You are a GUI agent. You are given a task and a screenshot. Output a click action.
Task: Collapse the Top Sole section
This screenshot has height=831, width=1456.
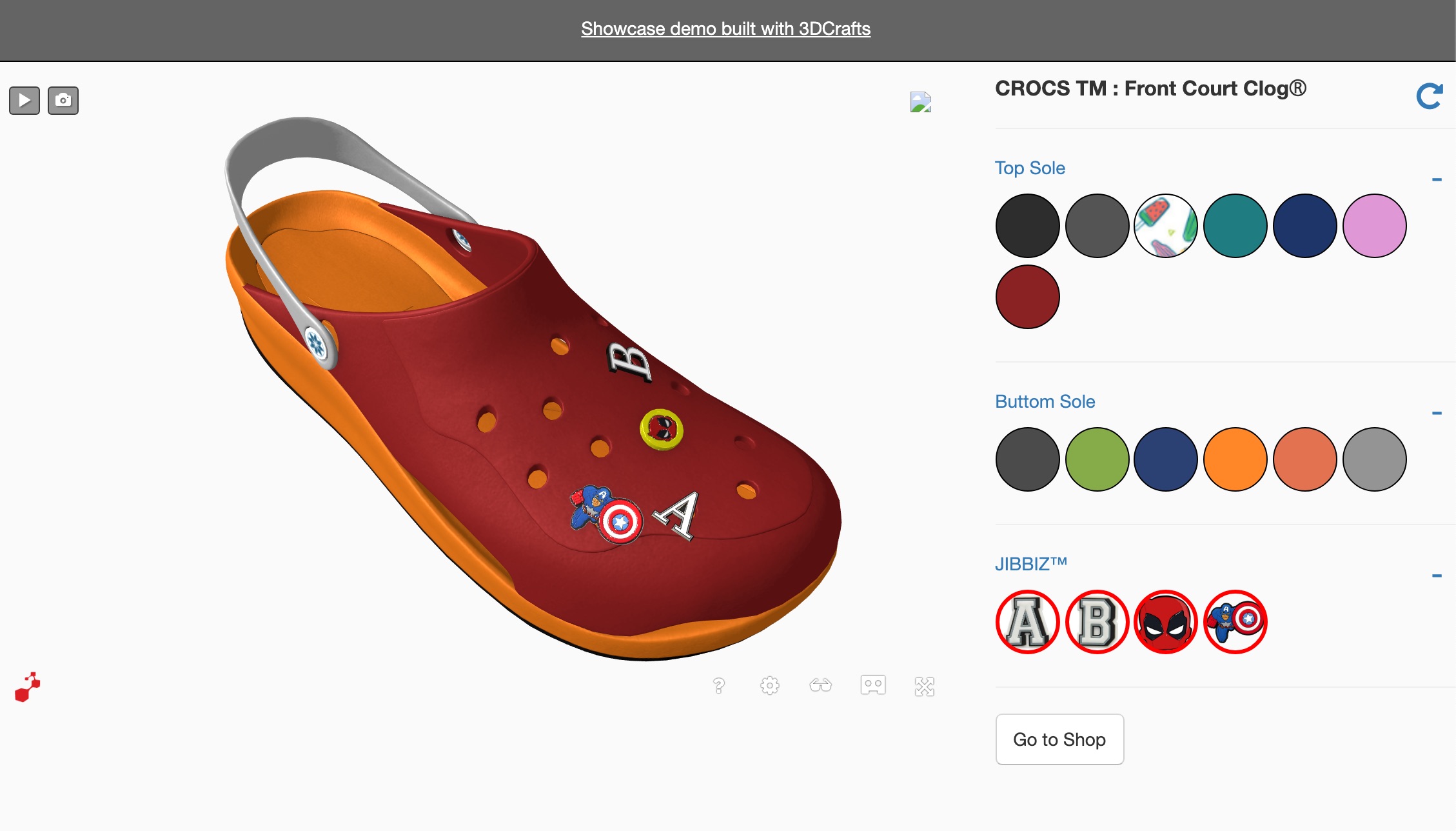[x=1437, y=179]
